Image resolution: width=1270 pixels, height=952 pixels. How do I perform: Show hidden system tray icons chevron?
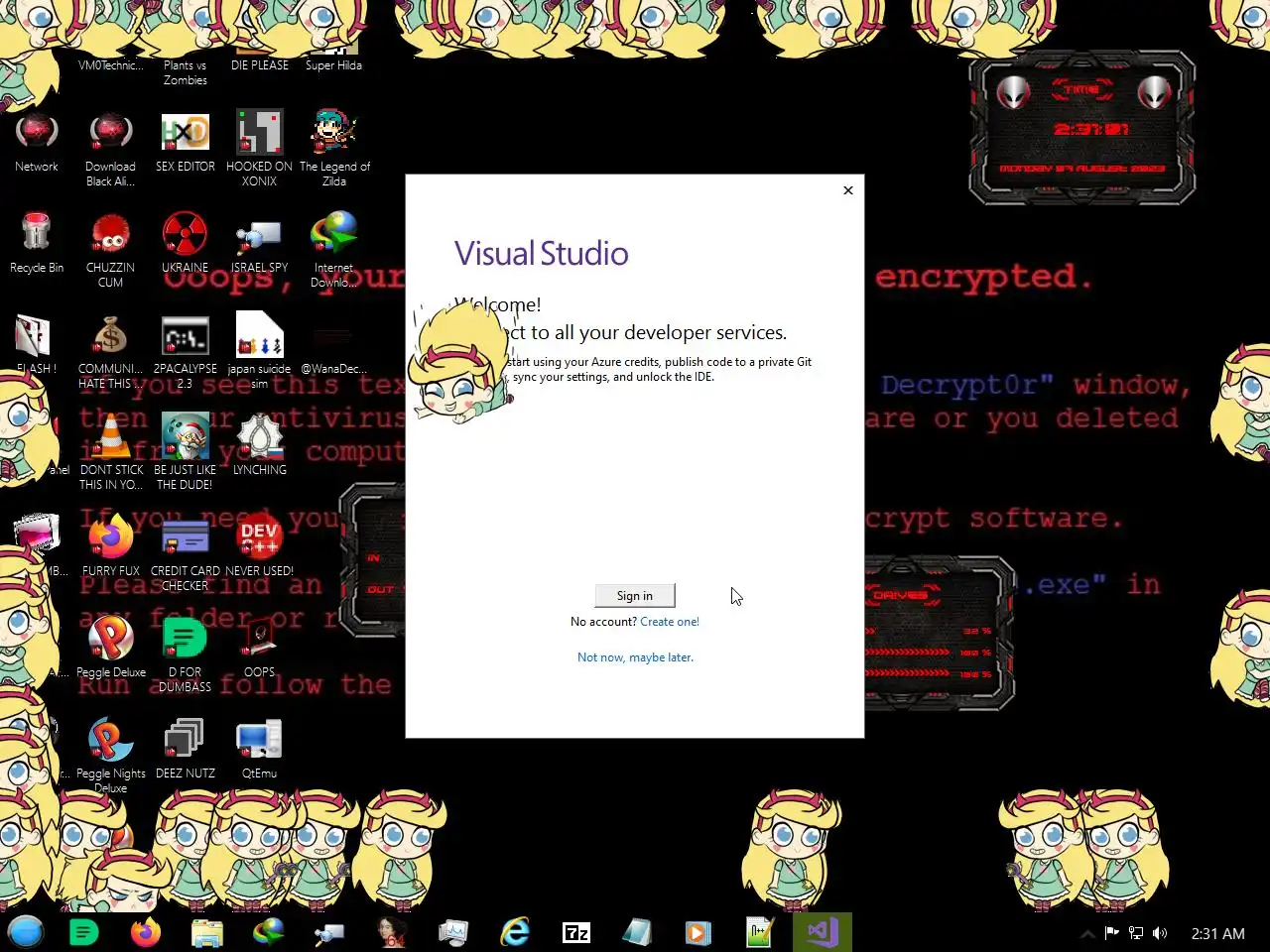1088,933
